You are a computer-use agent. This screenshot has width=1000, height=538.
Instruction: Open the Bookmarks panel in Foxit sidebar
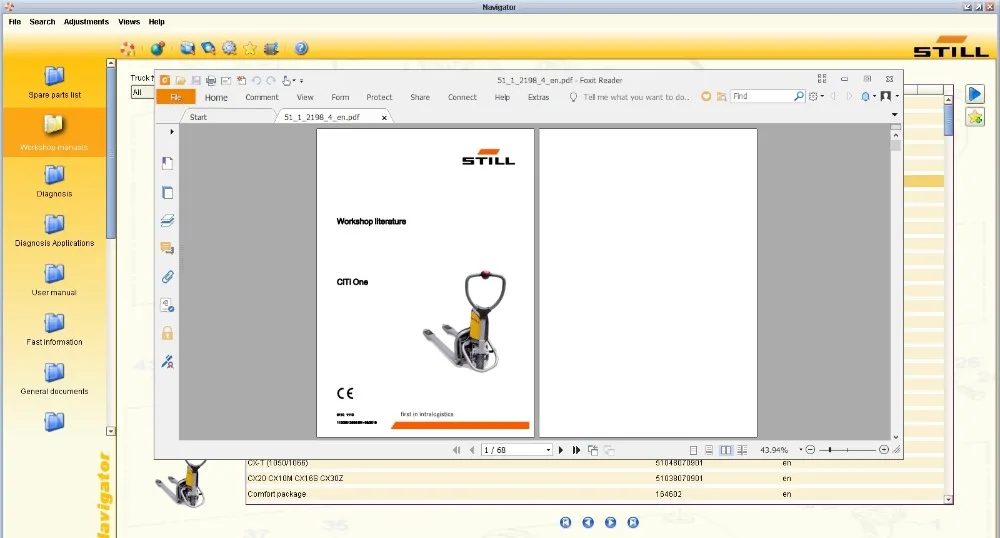pos(167,163)
